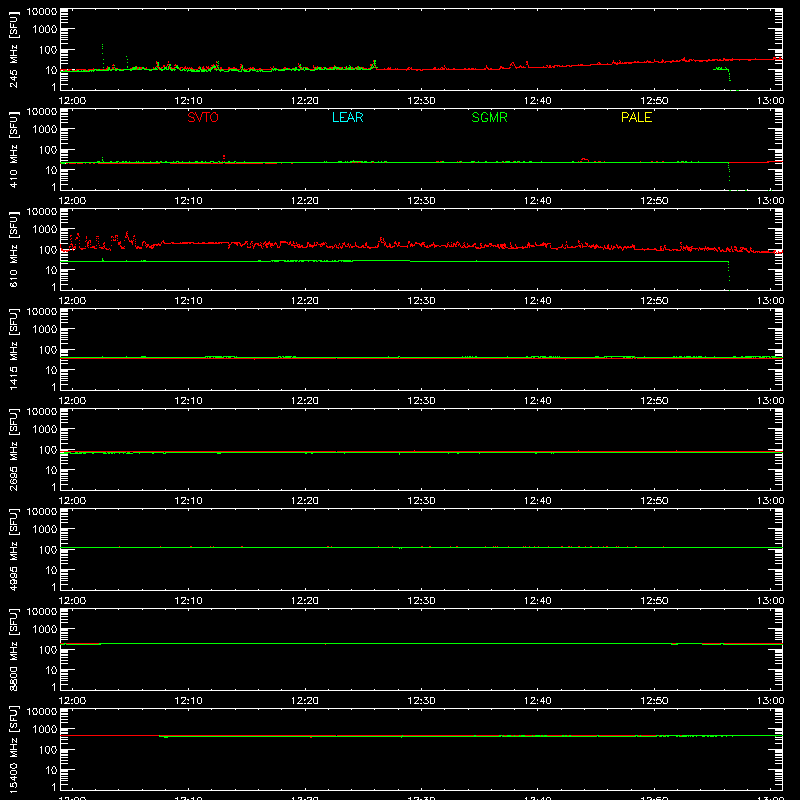Click the green SGMR trace in 610 MHz panel
Screen dimensions: 800x800
pos(393,261)
